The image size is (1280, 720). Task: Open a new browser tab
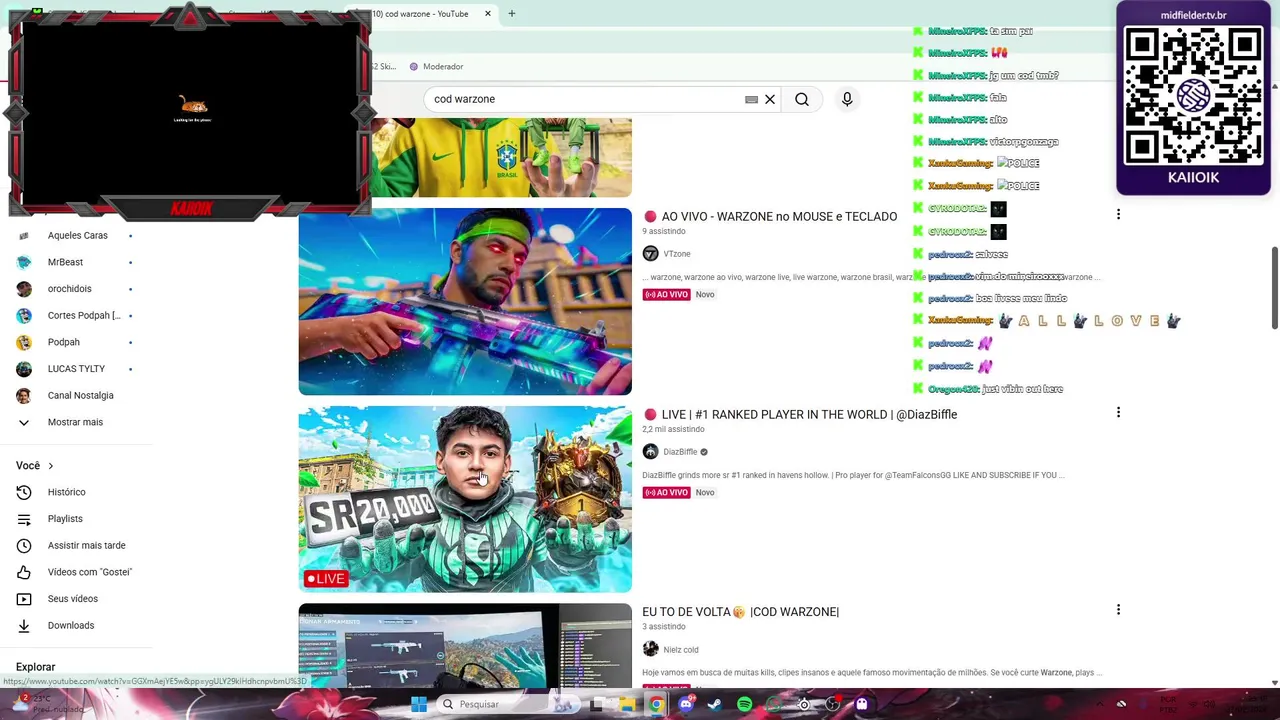(511, 14)
